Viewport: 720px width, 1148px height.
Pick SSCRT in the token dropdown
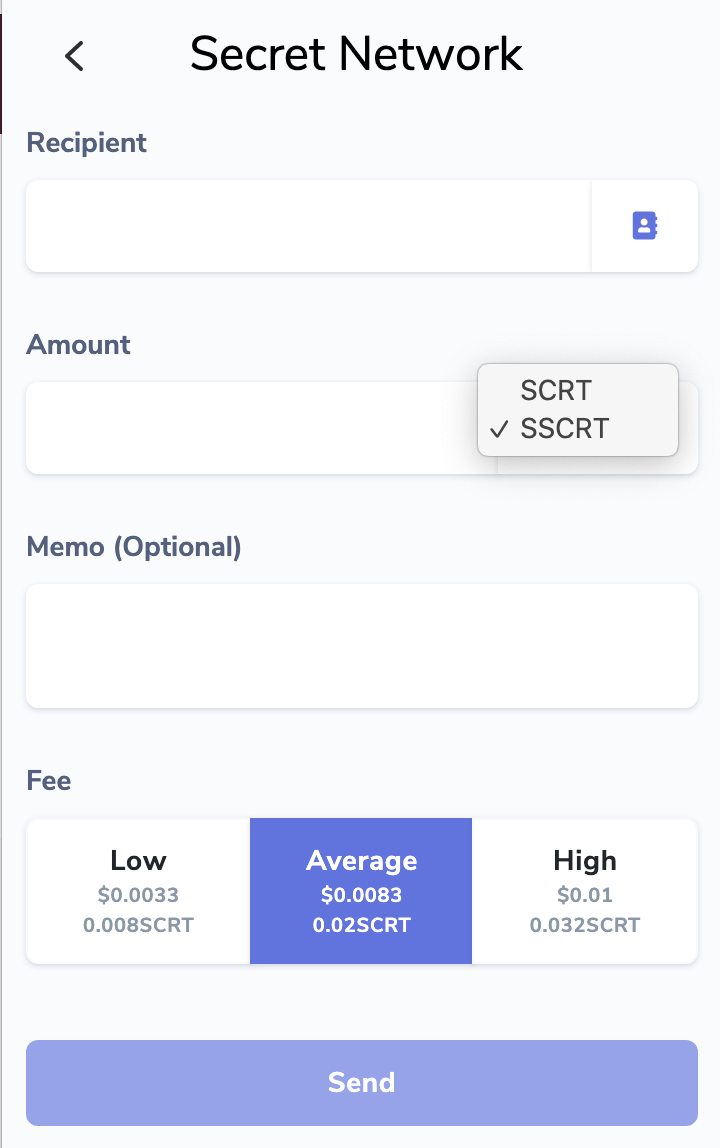coord(564,429)
